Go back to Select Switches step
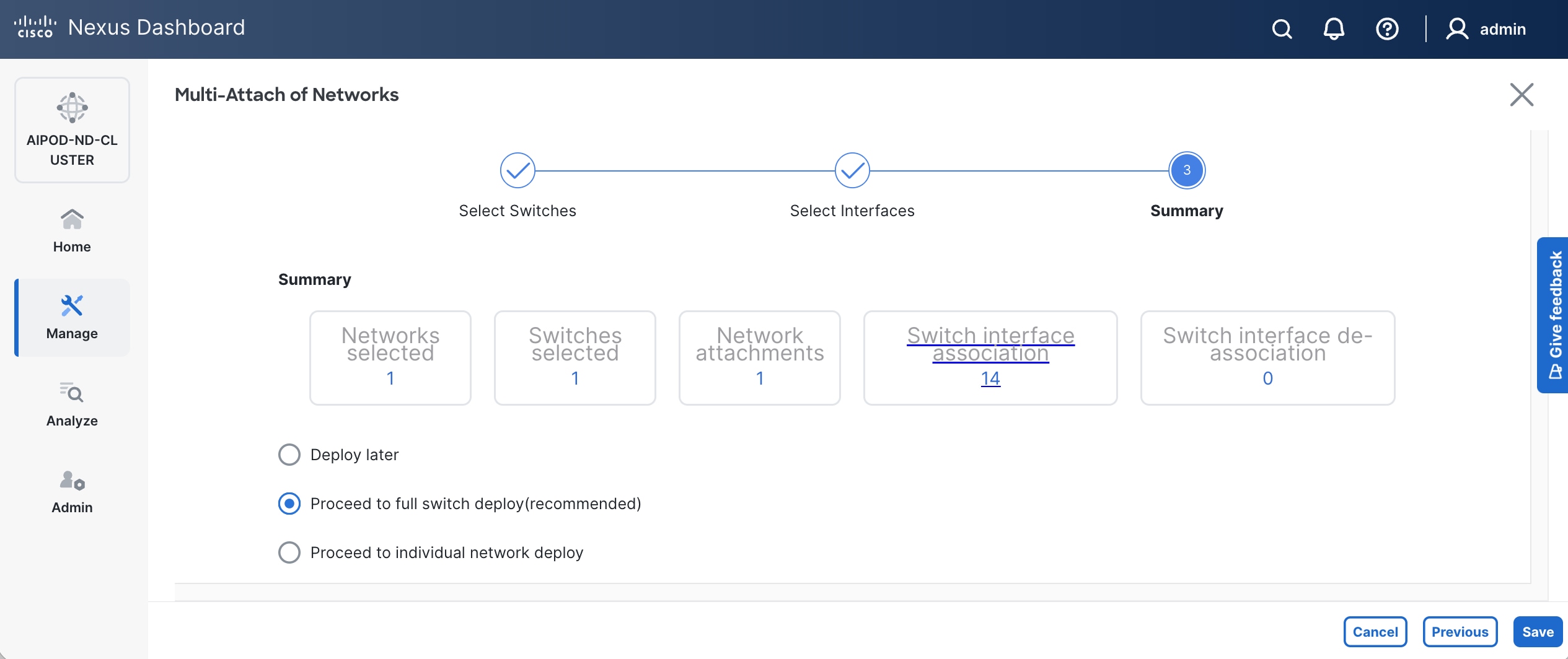This screenshot has height=659, width=1568. (518, 170)
